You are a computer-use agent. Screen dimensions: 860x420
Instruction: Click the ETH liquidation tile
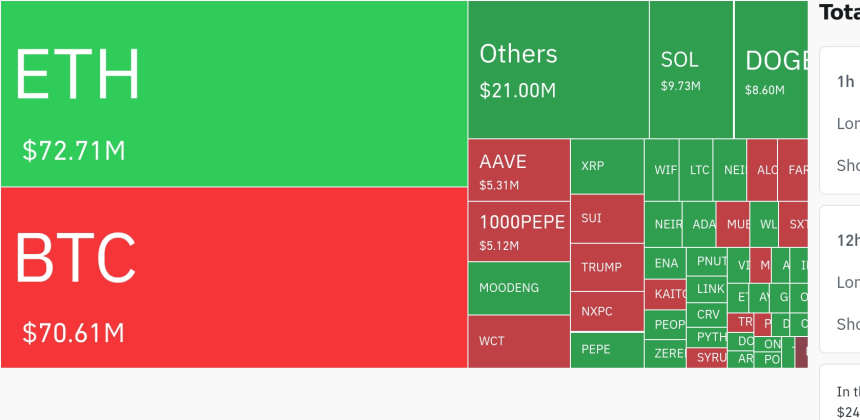[234, 94]
